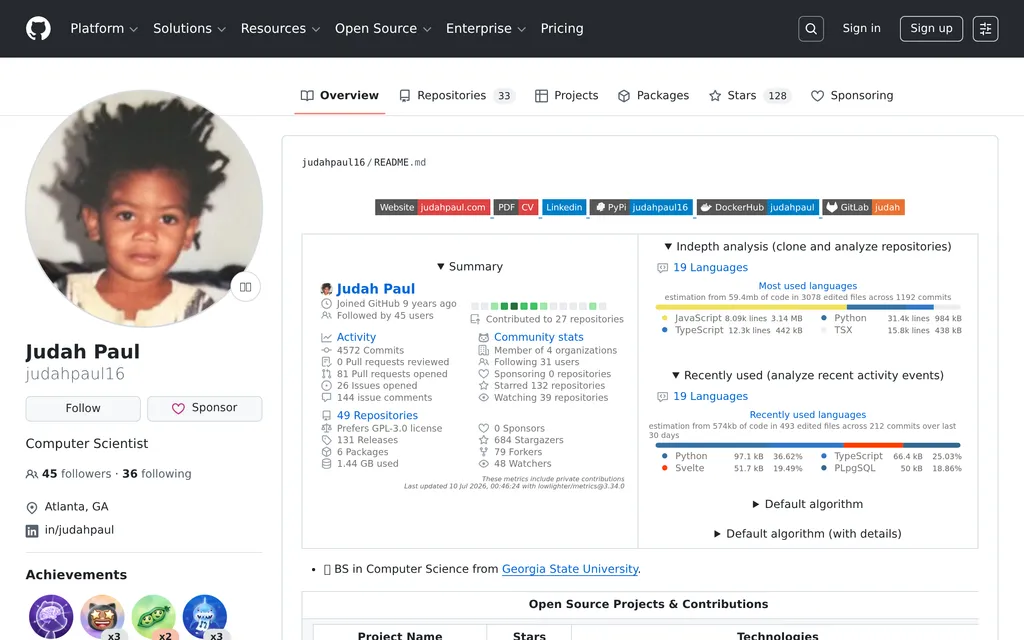Screen dimensions: 1024x640
Task: Open the GitLab judah badge
Action: pyautogui.click(x=863, y=207)
